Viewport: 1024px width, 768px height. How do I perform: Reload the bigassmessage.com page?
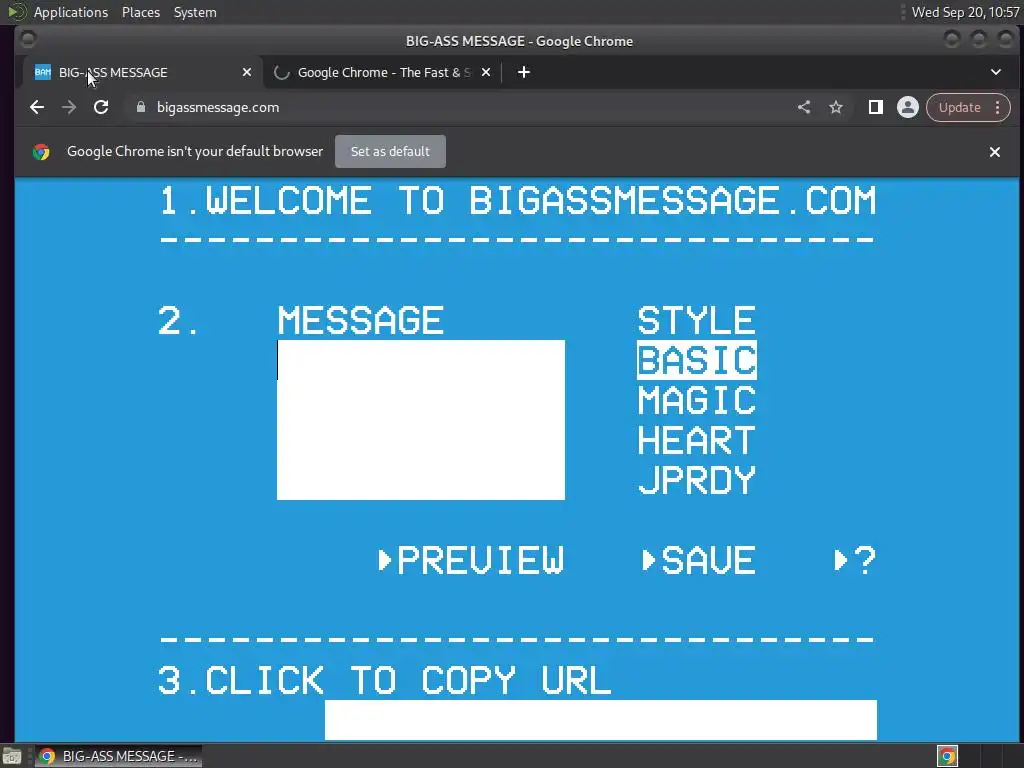click(101, 107)
